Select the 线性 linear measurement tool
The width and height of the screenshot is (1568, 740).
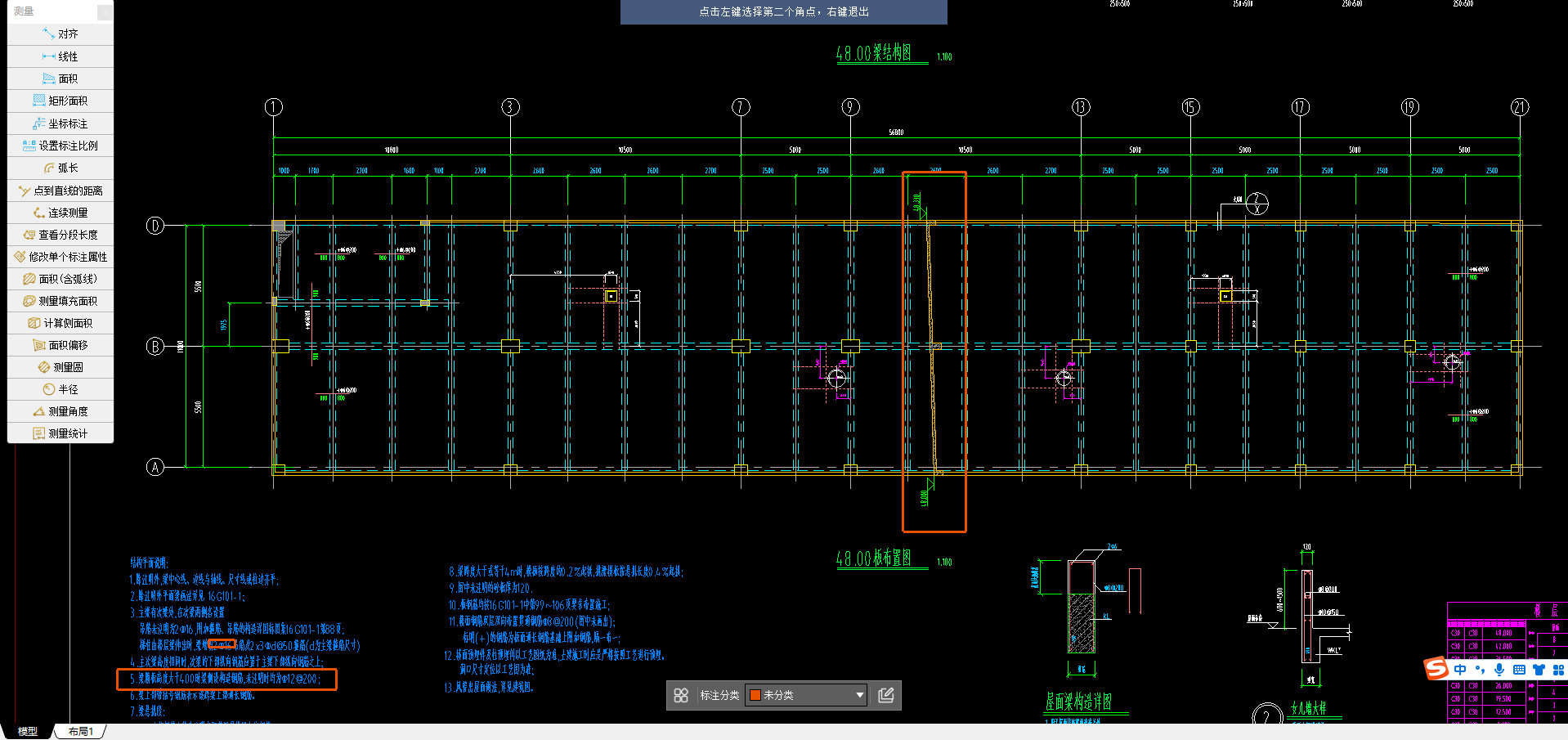point(60,56)
